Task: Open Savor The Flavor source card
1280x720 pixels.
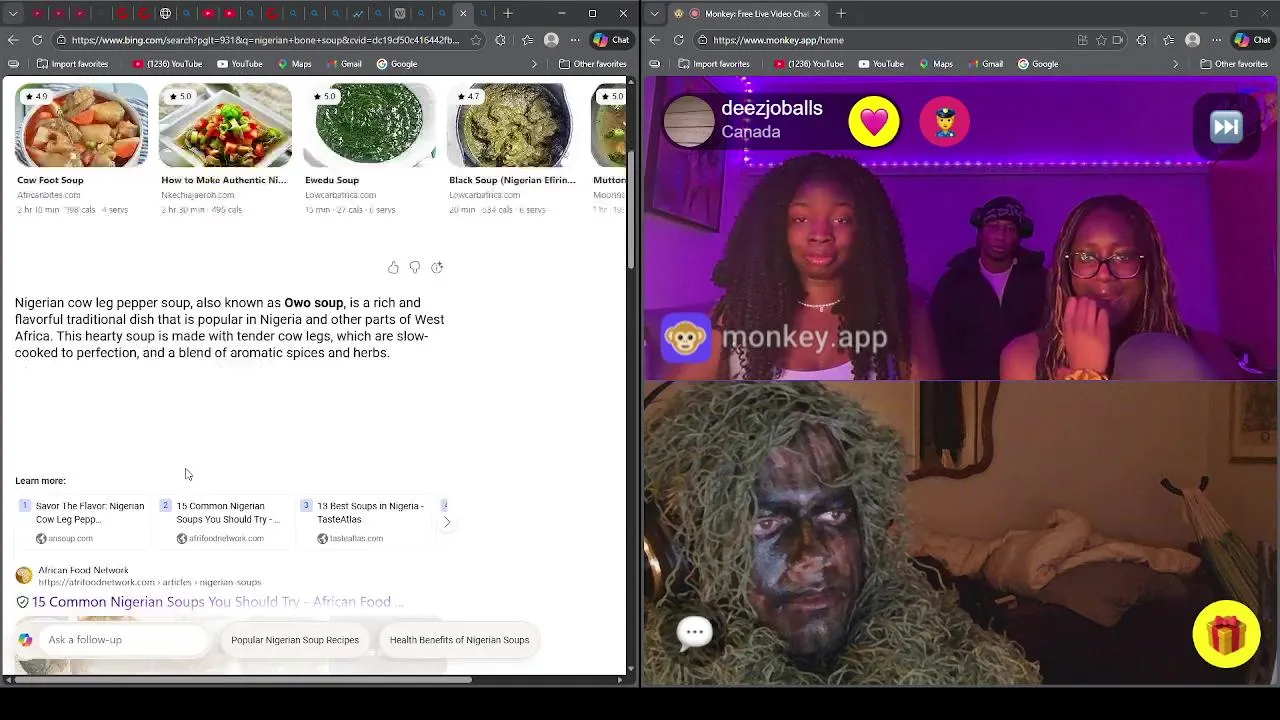Action: [x=82, y=522]
